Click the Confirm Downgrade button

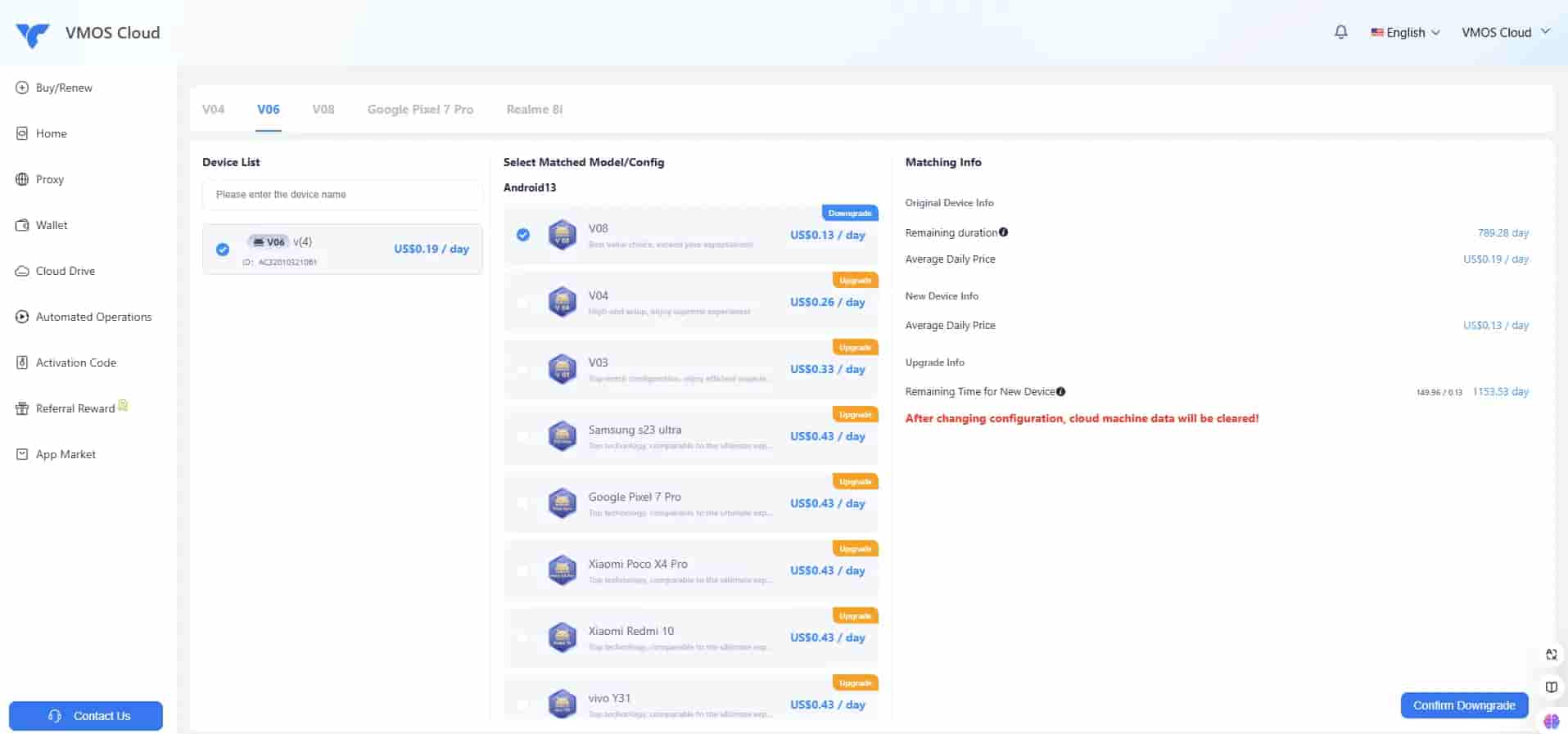(x=1464, y=705)
